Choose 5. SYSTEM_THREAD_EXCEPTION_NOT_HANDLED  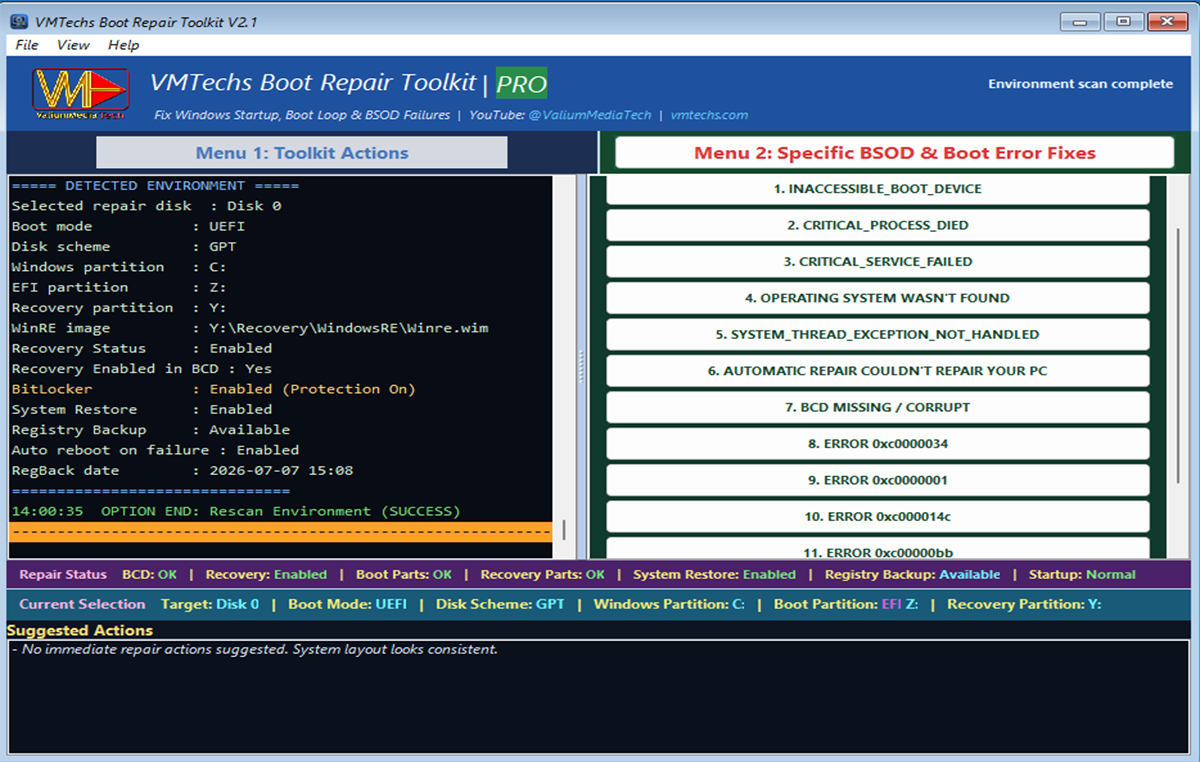[x=878, y=334]
